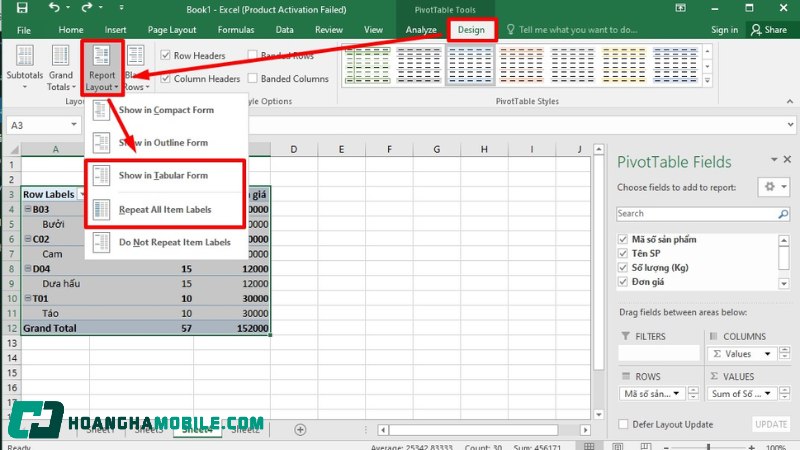Add a new sheet with plus icon
Image resolution: width=800 pixels, height=450 pixels.
click(x=300, y=430)
